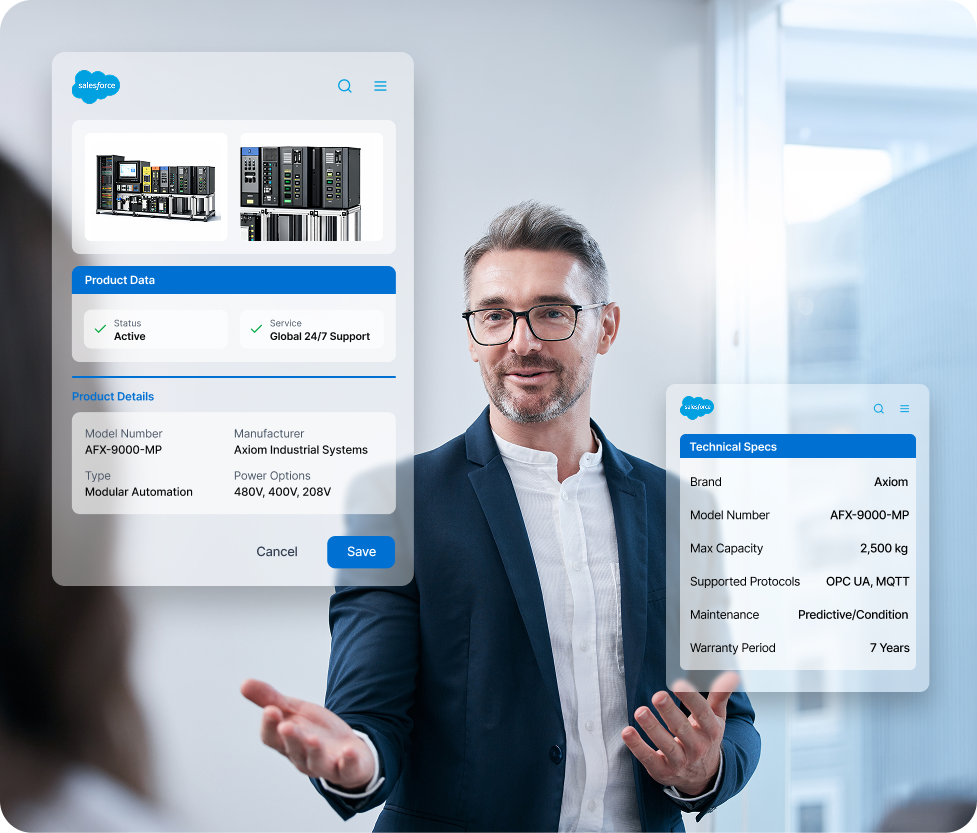
Task: Select the close-up rack module thumbnail
Action: point(312,187)
